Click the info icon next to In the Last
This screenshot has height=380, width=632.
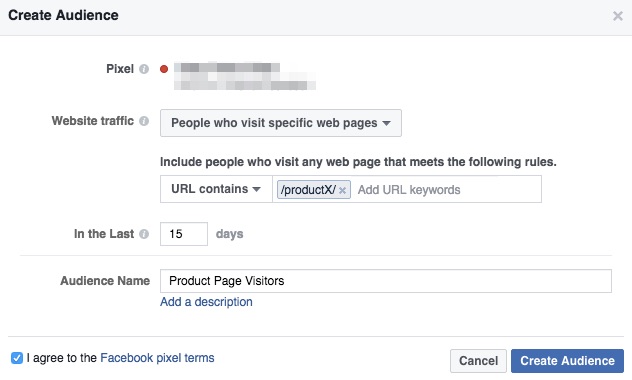144,234
